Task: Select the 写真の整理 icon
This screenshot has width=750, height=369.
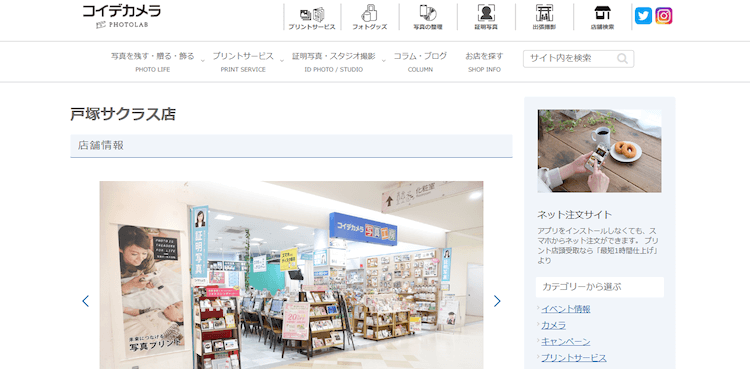Action: click(x=428, y=17)
